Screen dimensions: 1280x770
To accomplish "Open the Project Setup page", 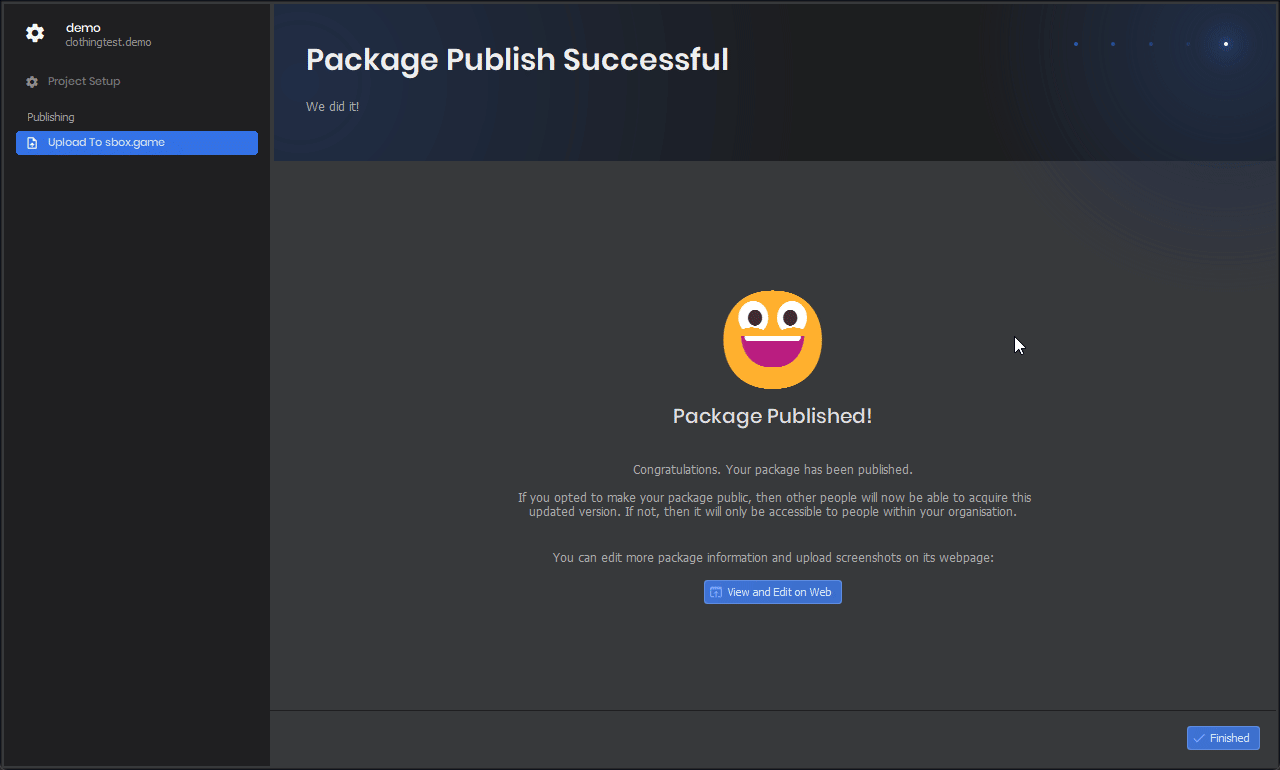I will 83,82.
